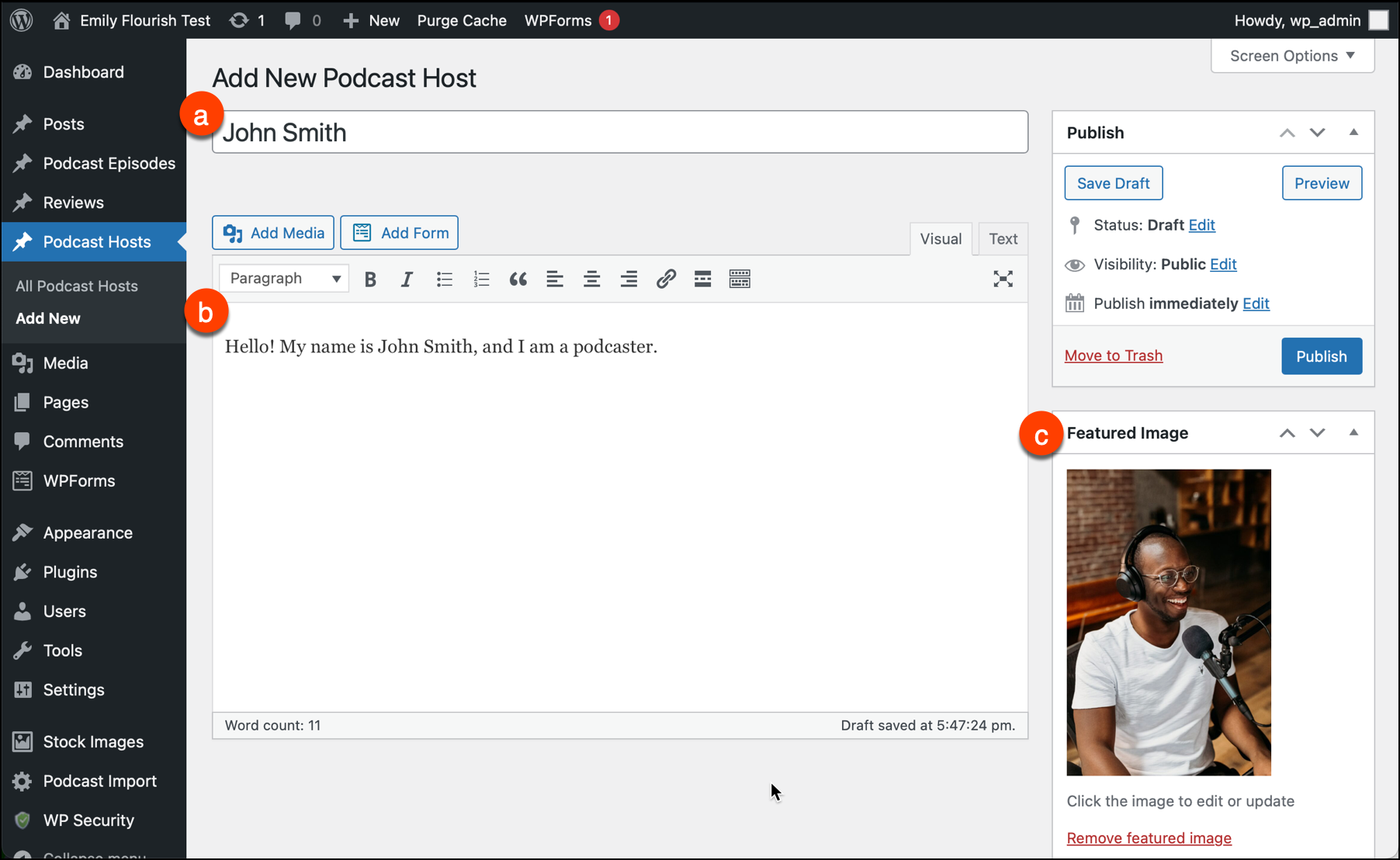Insert a link with the chain icon
Image resolution: width=1400 pixels, height=860 pixels.
(x=666, y=279)
